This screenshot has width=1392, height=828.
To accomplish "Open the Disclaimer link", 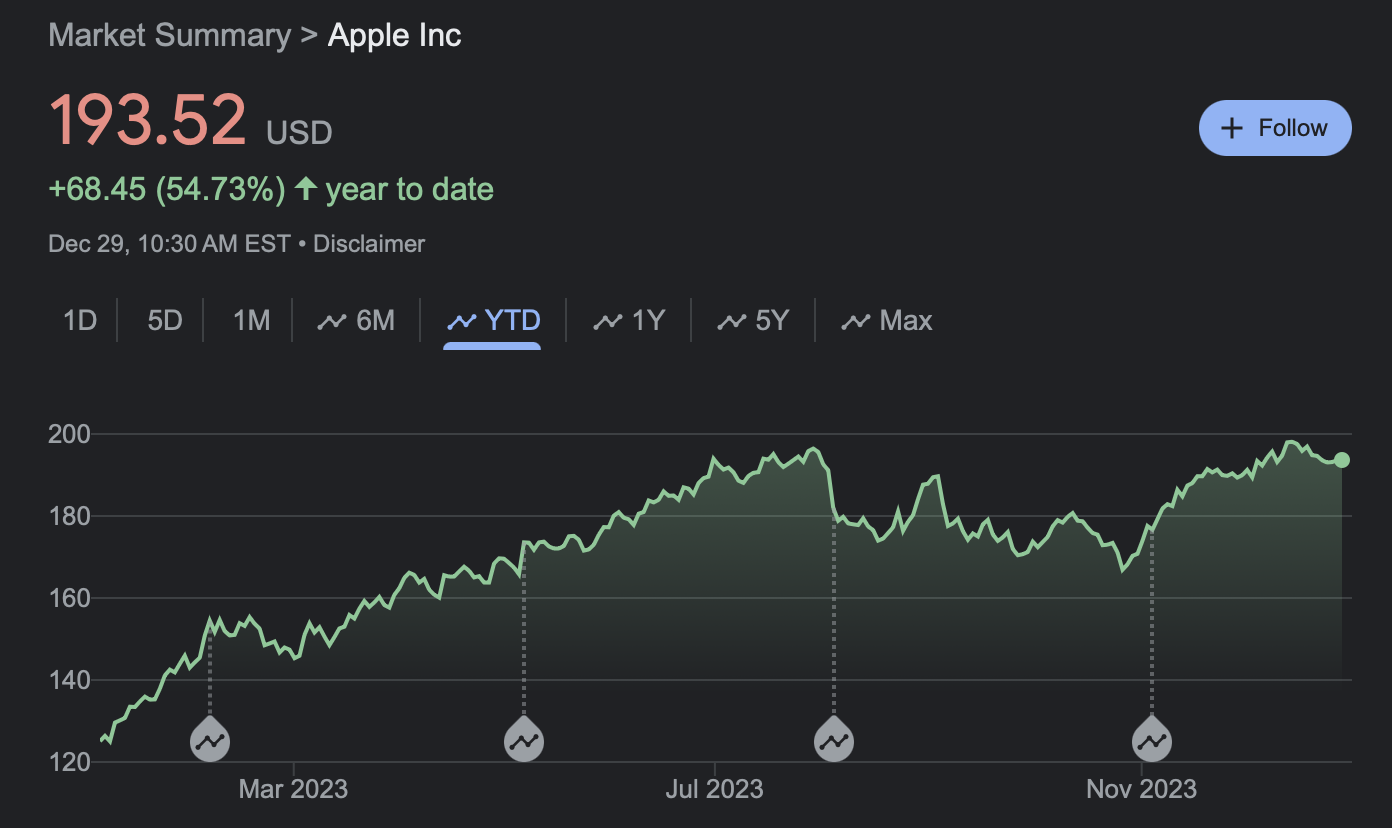I will tap(368, 243).
